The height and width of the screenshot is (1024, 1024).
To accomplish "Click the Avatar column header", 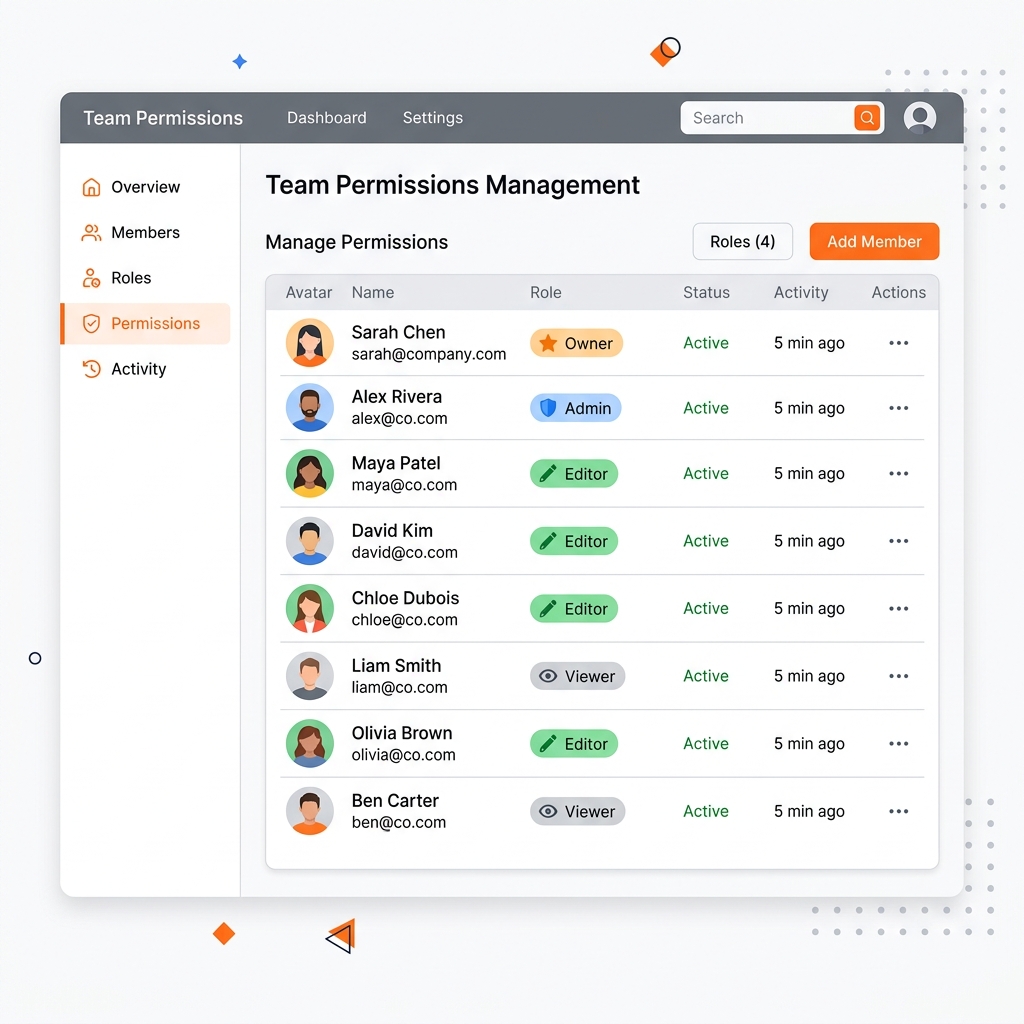I will pyautogui.click(x=308, y=293).
